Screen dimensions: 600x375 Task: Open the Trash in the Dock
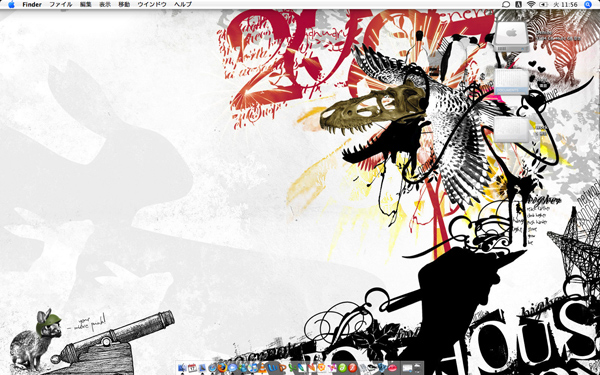418,368
